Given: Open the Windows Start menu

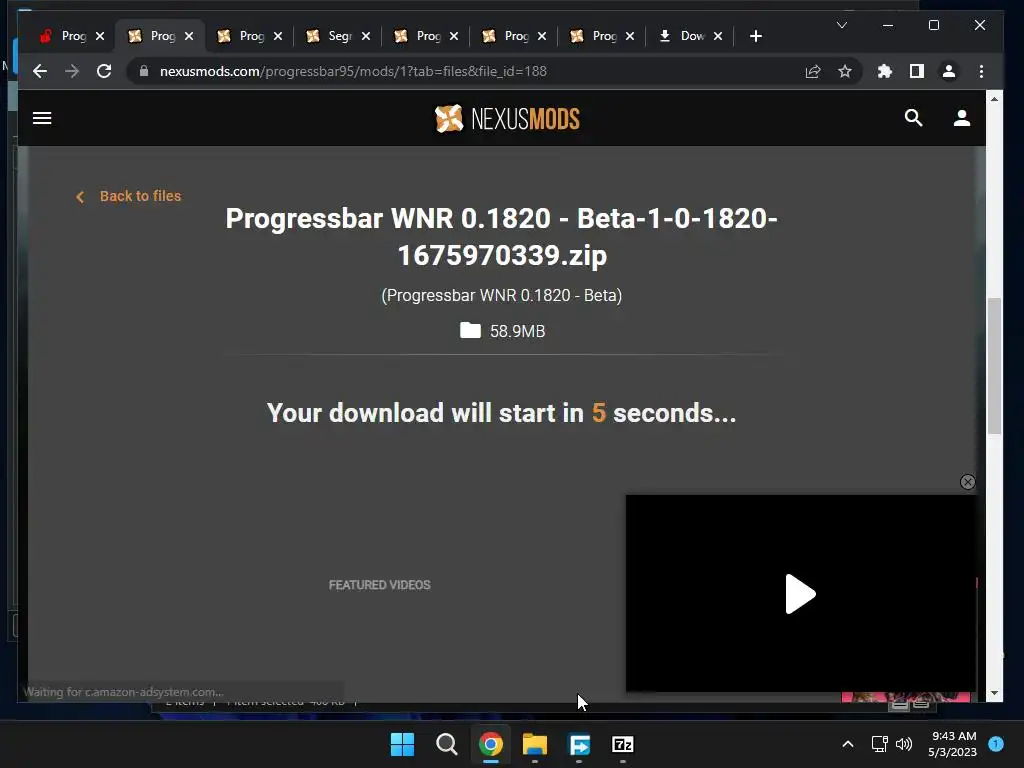Looking at the screenshot, I should [402, 744].
